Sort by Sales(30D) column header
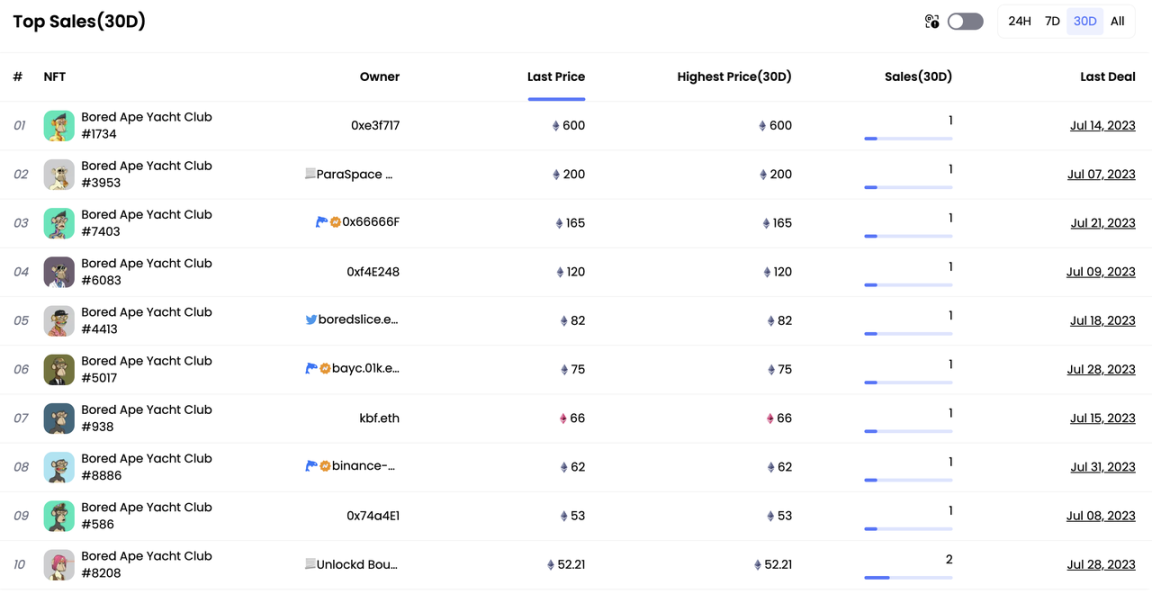 [918, 77]
